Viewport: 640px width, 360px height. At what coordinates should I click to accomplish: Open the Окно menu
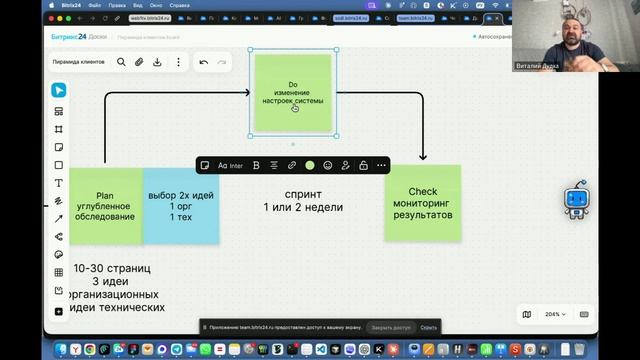156,5
